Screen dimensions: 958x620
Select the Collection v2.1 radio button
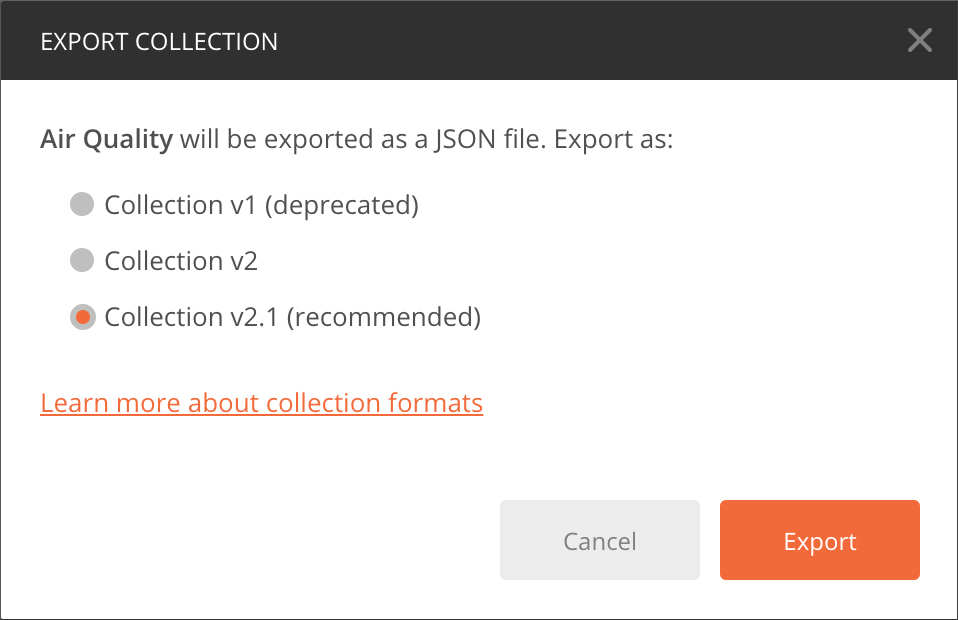82,317
